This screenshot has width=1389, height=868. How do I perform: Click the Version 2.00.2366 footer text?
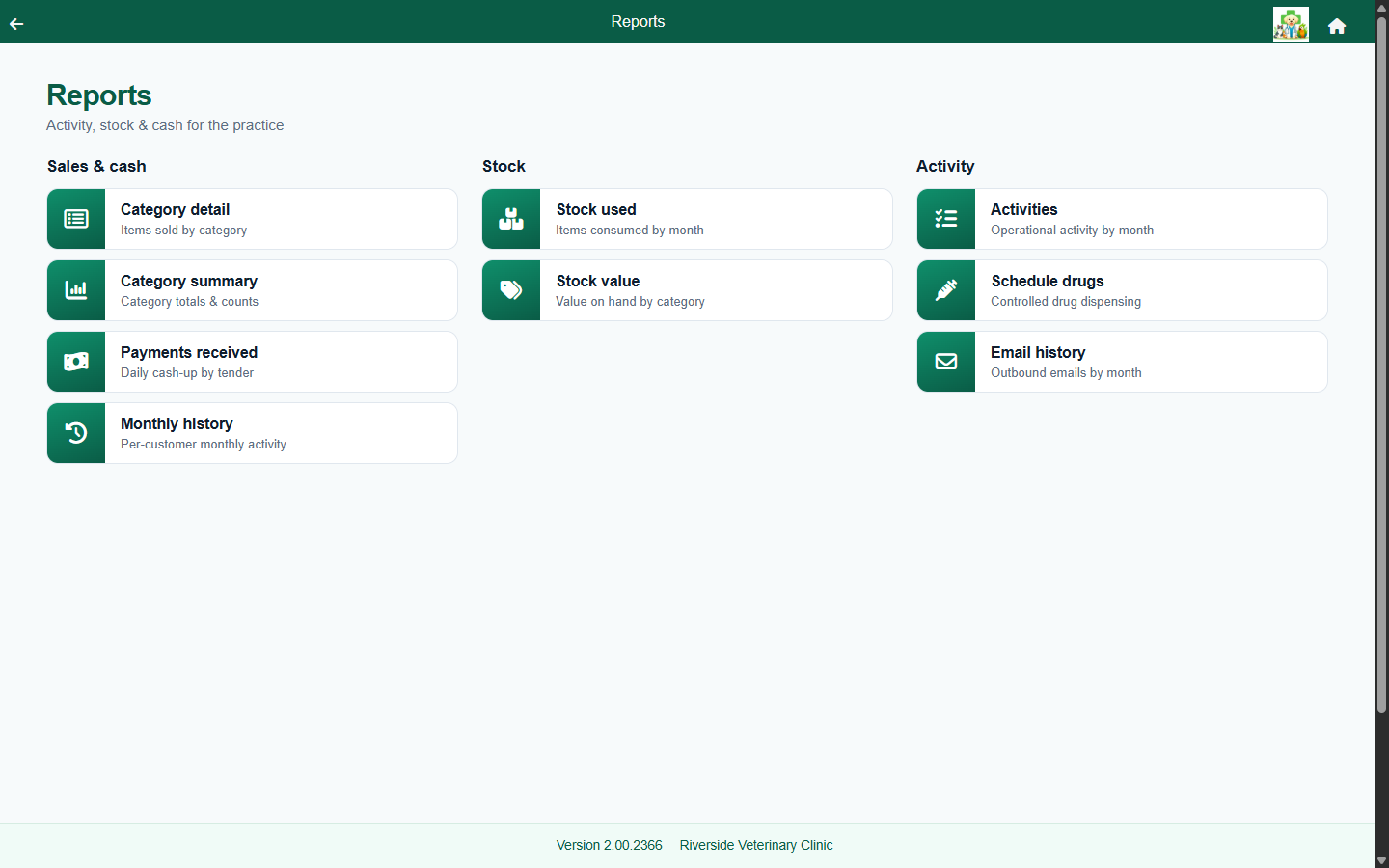[609, 845]
